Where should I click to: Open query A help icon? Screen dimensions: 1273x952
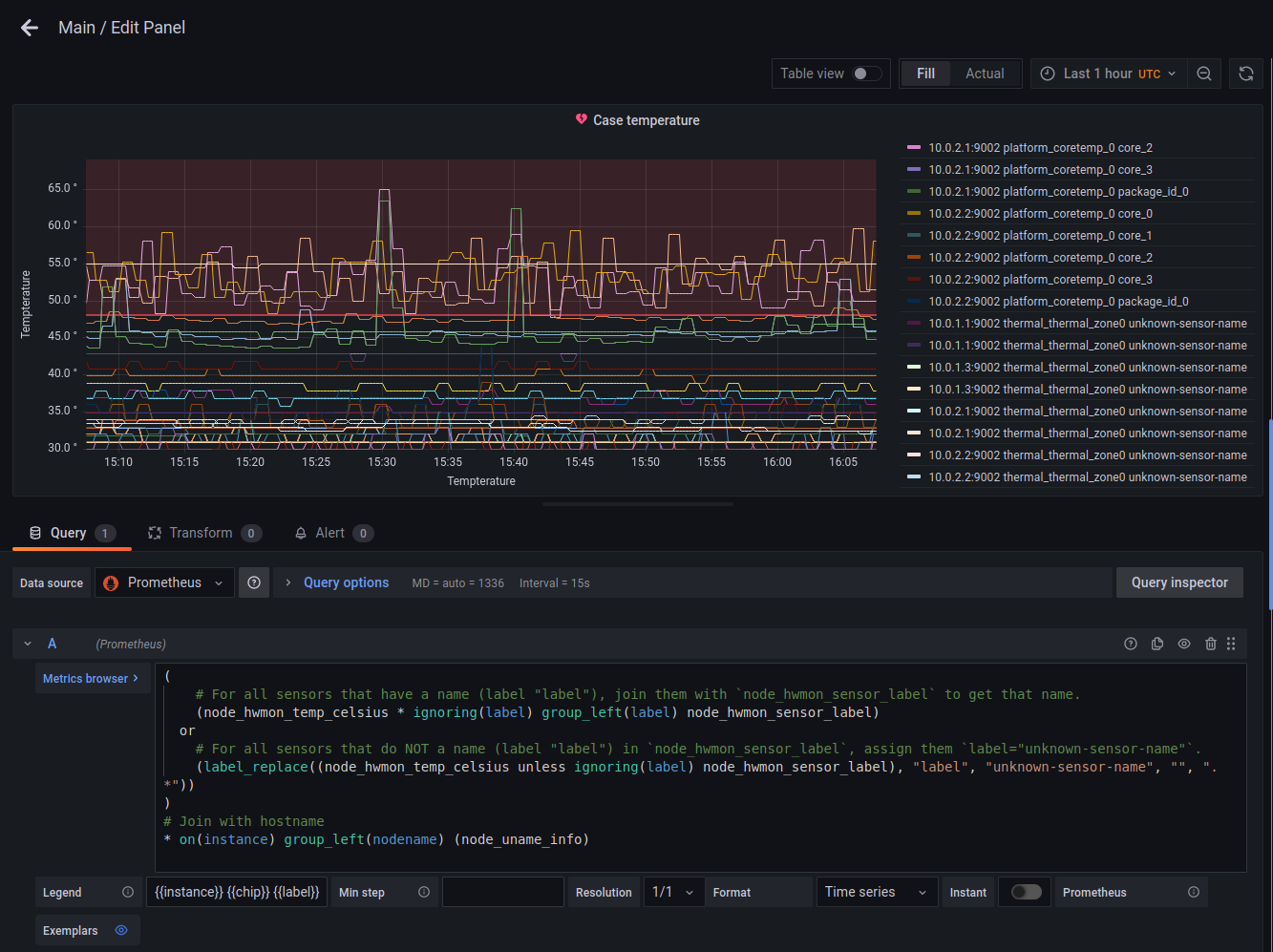tap(1131, 644)
